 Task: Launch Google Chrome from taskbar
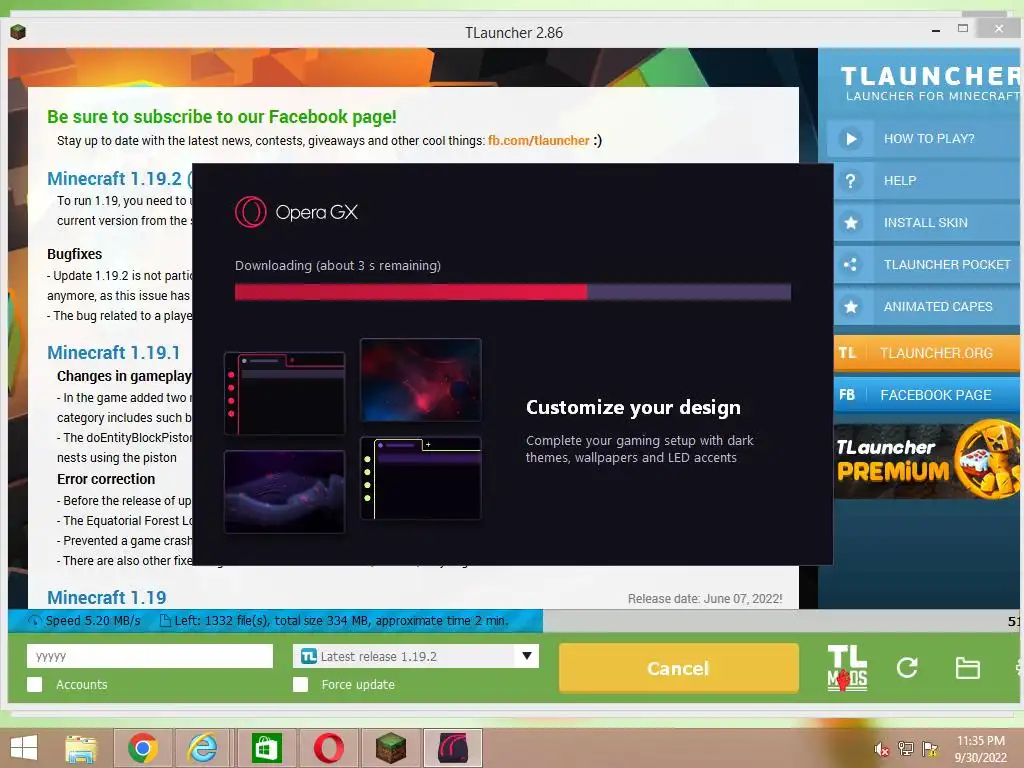click(x=142, y=748)
